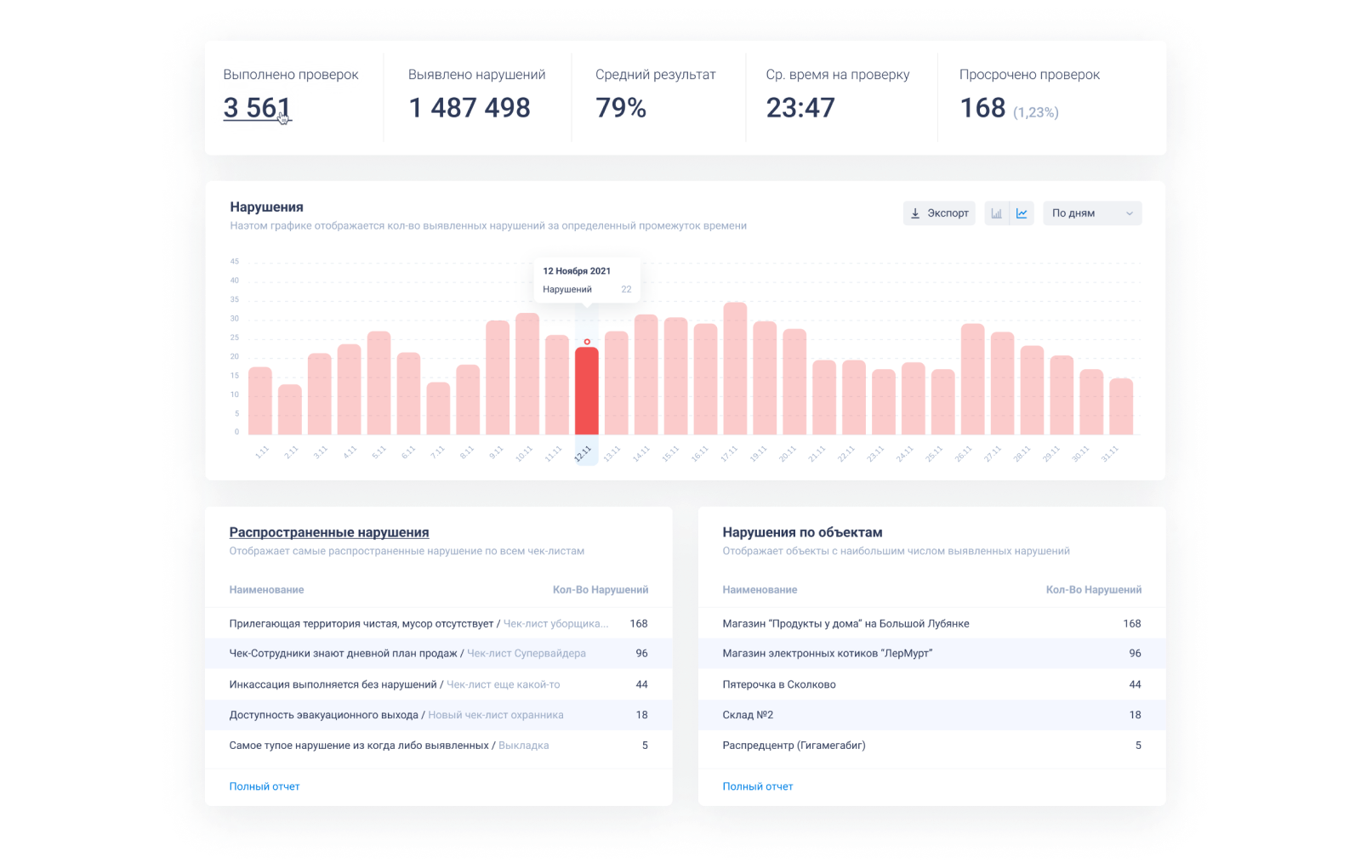Switch to the bar chart view icon

click(x=996, y=213)
